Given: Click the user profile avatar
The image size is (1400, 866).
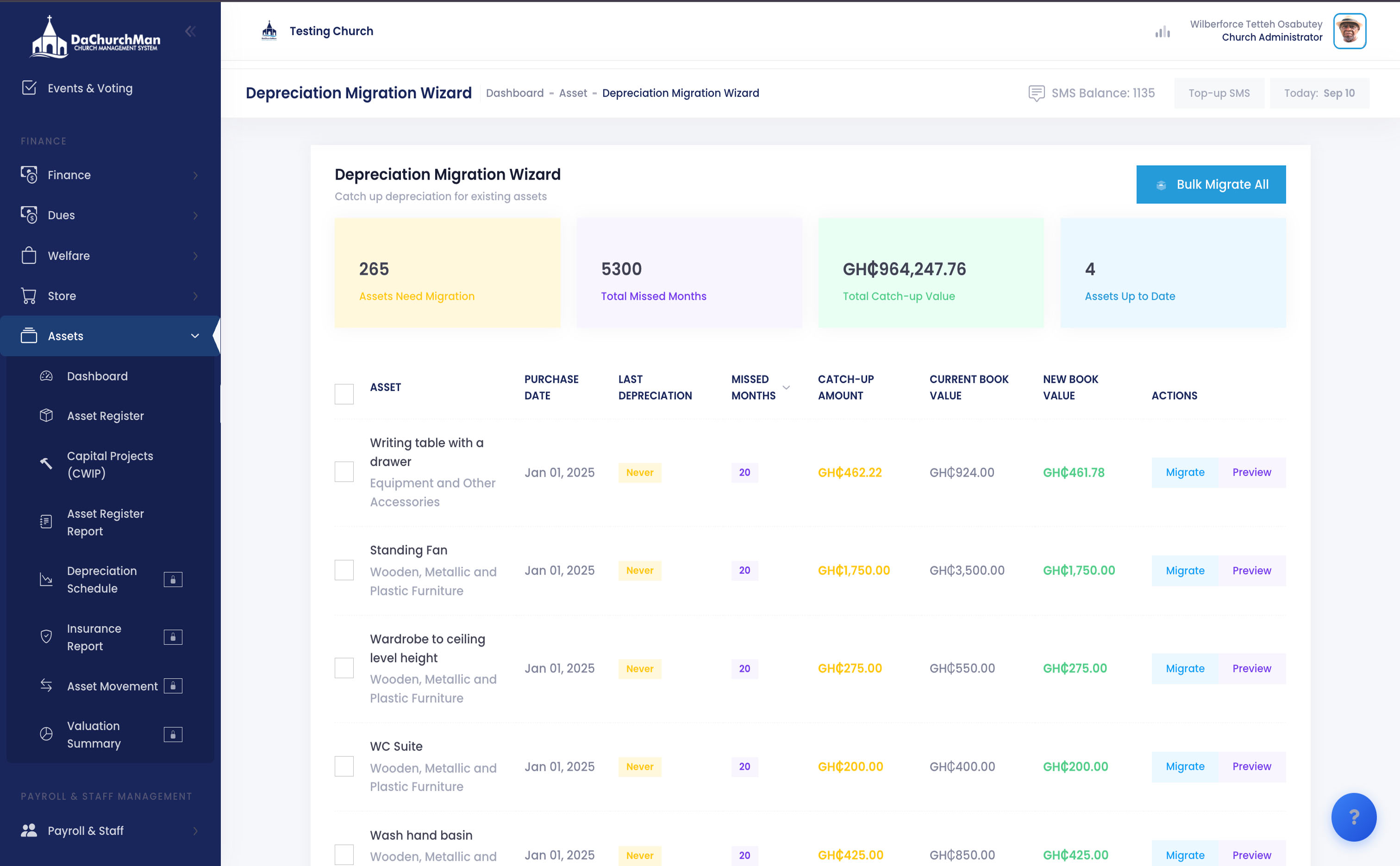Looking at the screenshot, I should coord(1350,31).
